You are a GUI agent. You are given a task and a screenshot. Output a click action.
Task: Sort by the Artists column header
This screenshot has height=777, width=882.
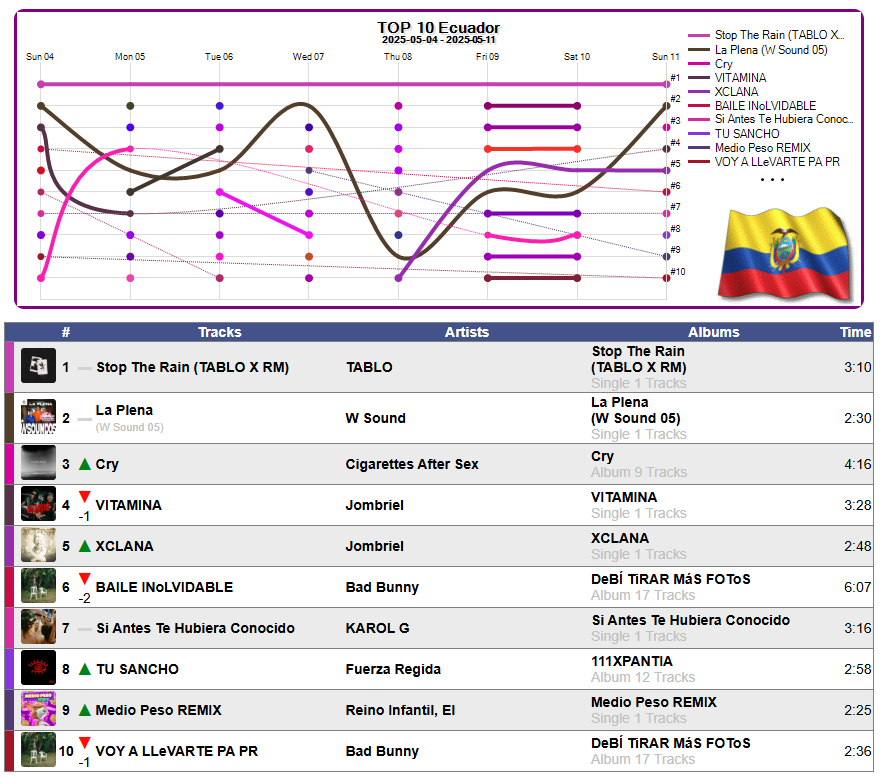pyautogui.click(x=467, y=332)
